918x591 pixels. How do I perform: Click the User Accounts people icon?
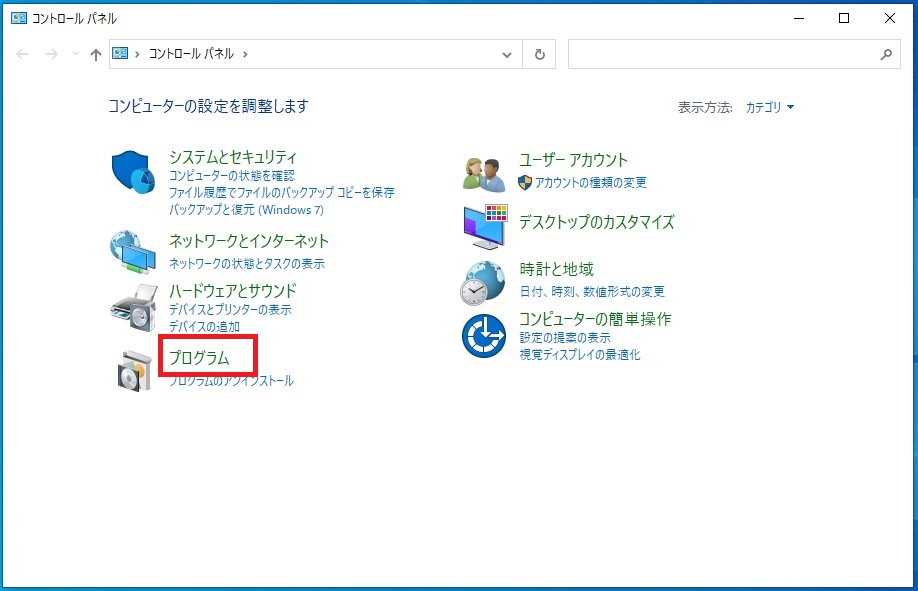point(485,172)
